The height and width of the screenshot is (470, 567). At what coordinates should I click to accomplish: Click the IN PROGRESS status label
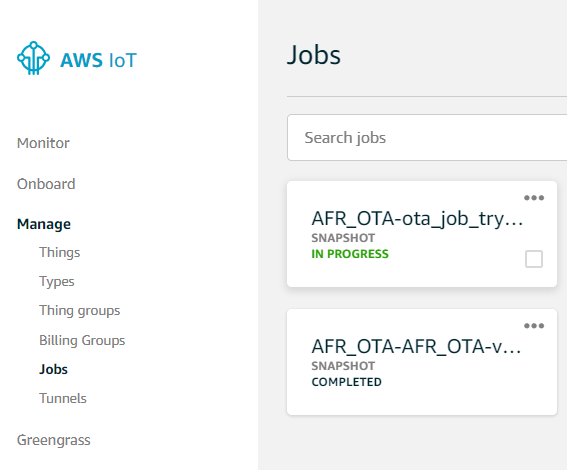point(350,254)
